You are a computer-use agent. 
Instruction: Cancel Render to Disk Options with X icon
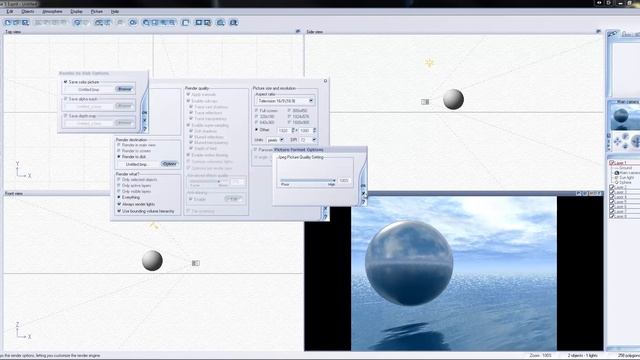(144, 120)
